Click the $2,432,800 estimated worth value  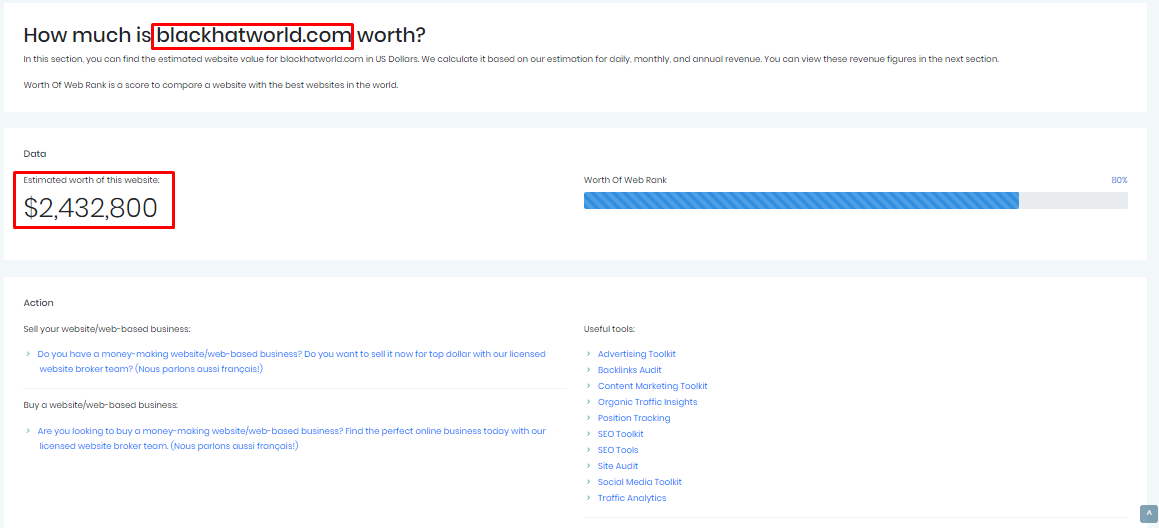91,209
